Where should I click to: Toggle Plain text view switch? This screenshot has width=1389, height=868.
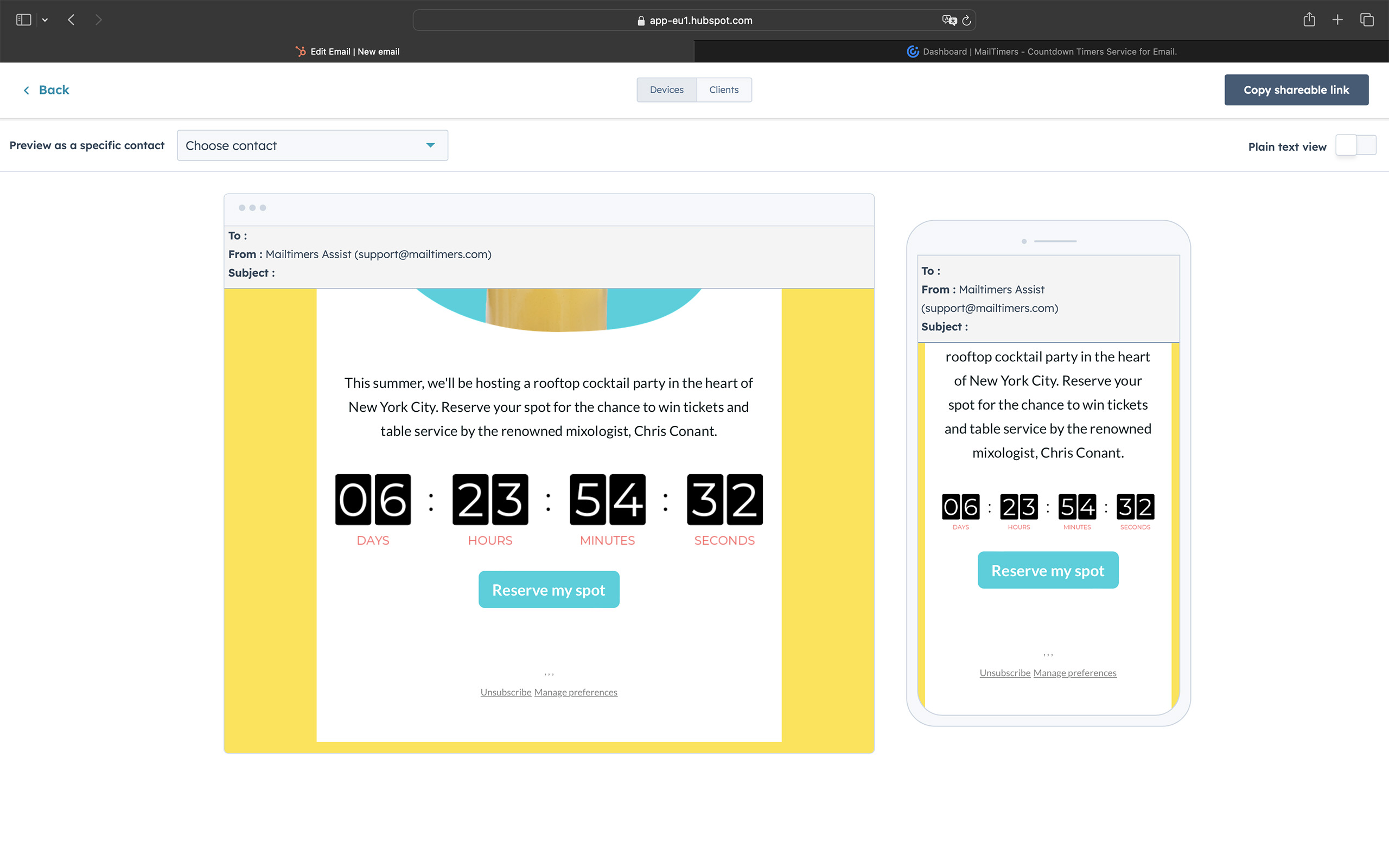(1355, 145)
